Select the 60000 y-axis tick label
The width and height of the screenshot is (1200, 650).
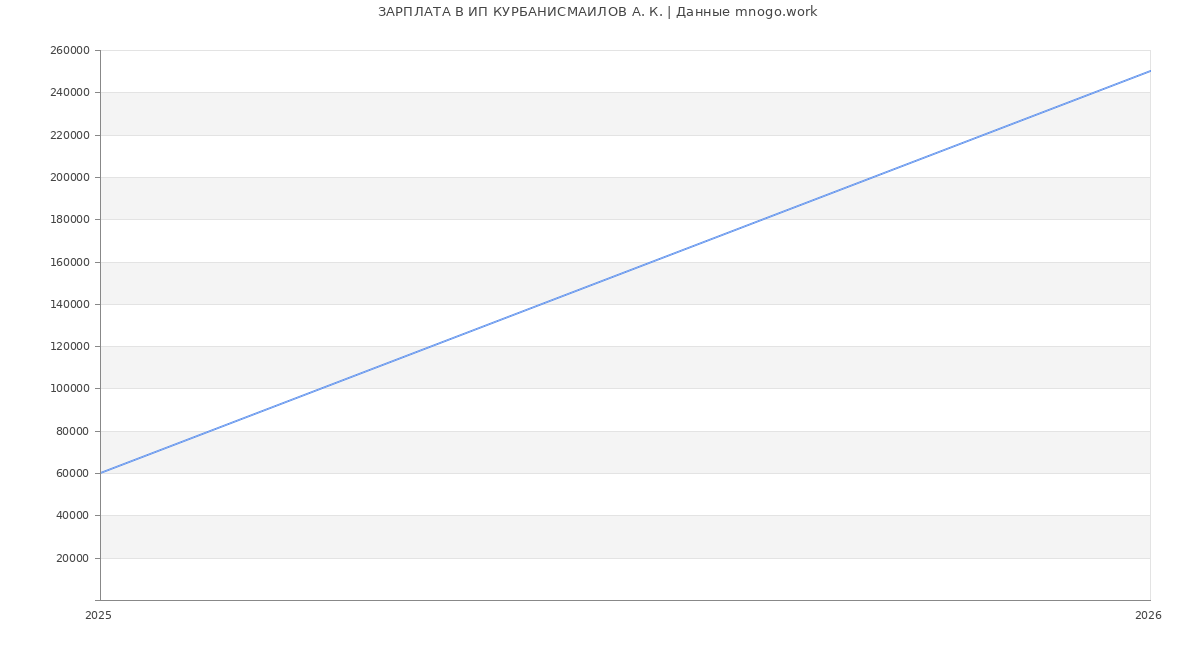[x=72, y=473]
